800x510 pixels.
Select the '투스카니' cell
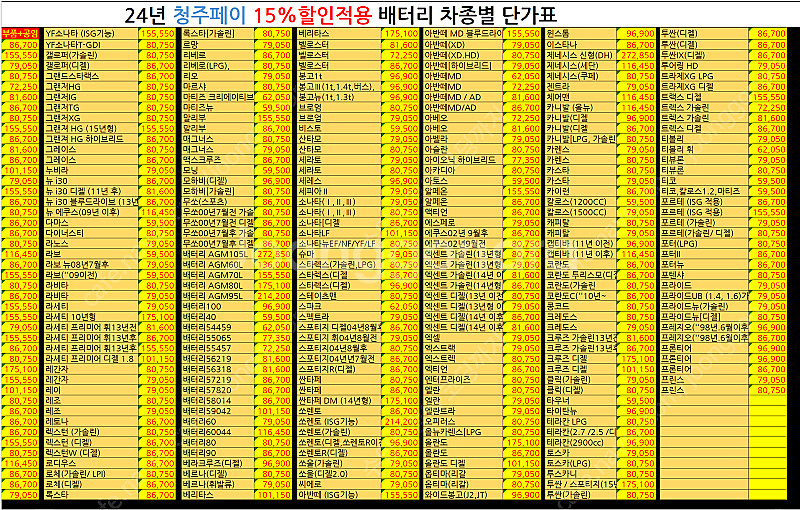coord(581,473)
